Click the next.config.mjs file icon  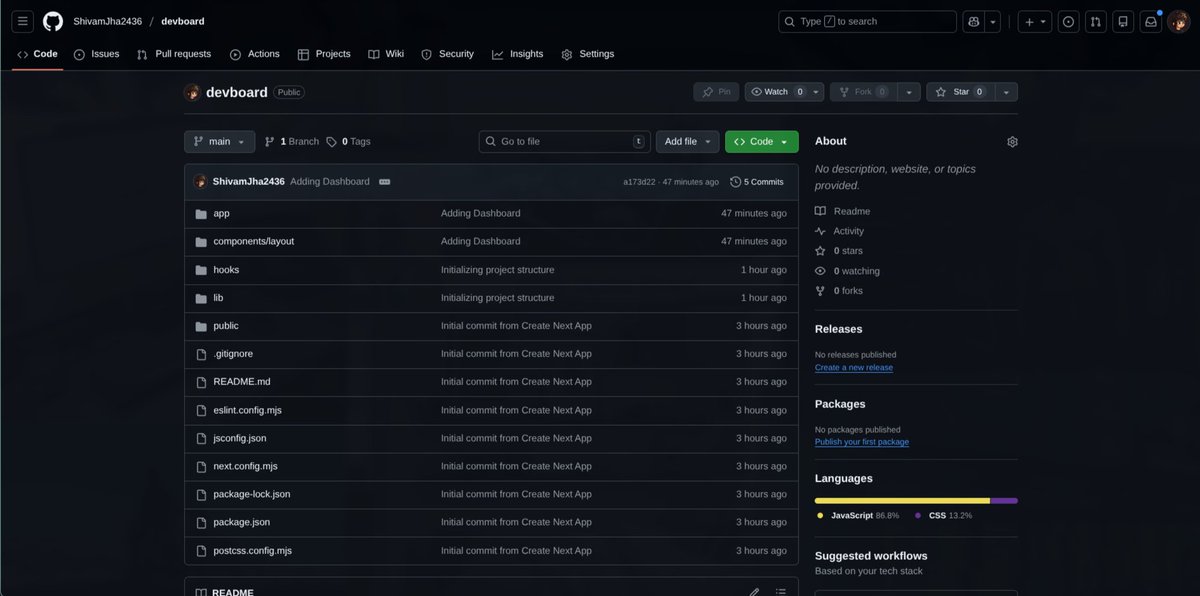(201, 466)
